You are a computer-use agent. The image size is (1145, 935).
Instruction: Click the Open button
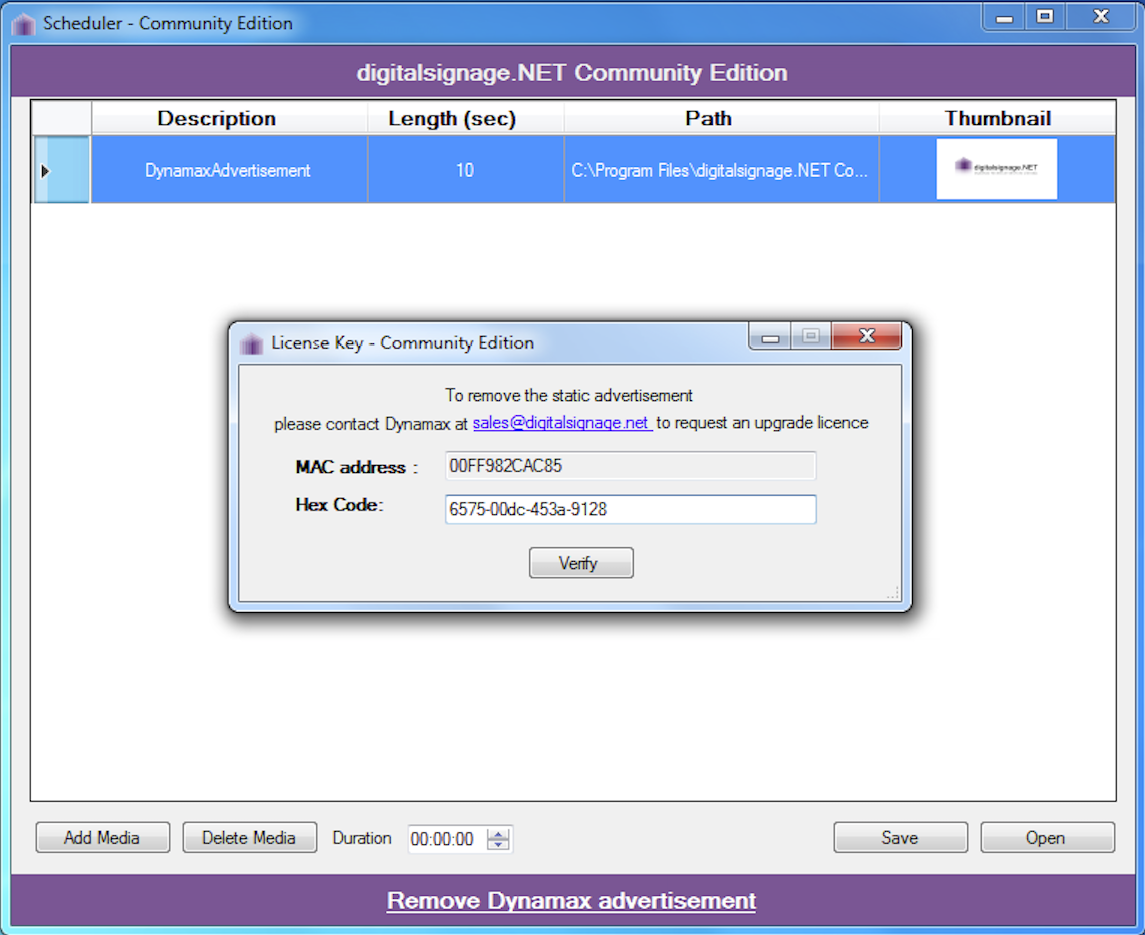click(1047, 838)
